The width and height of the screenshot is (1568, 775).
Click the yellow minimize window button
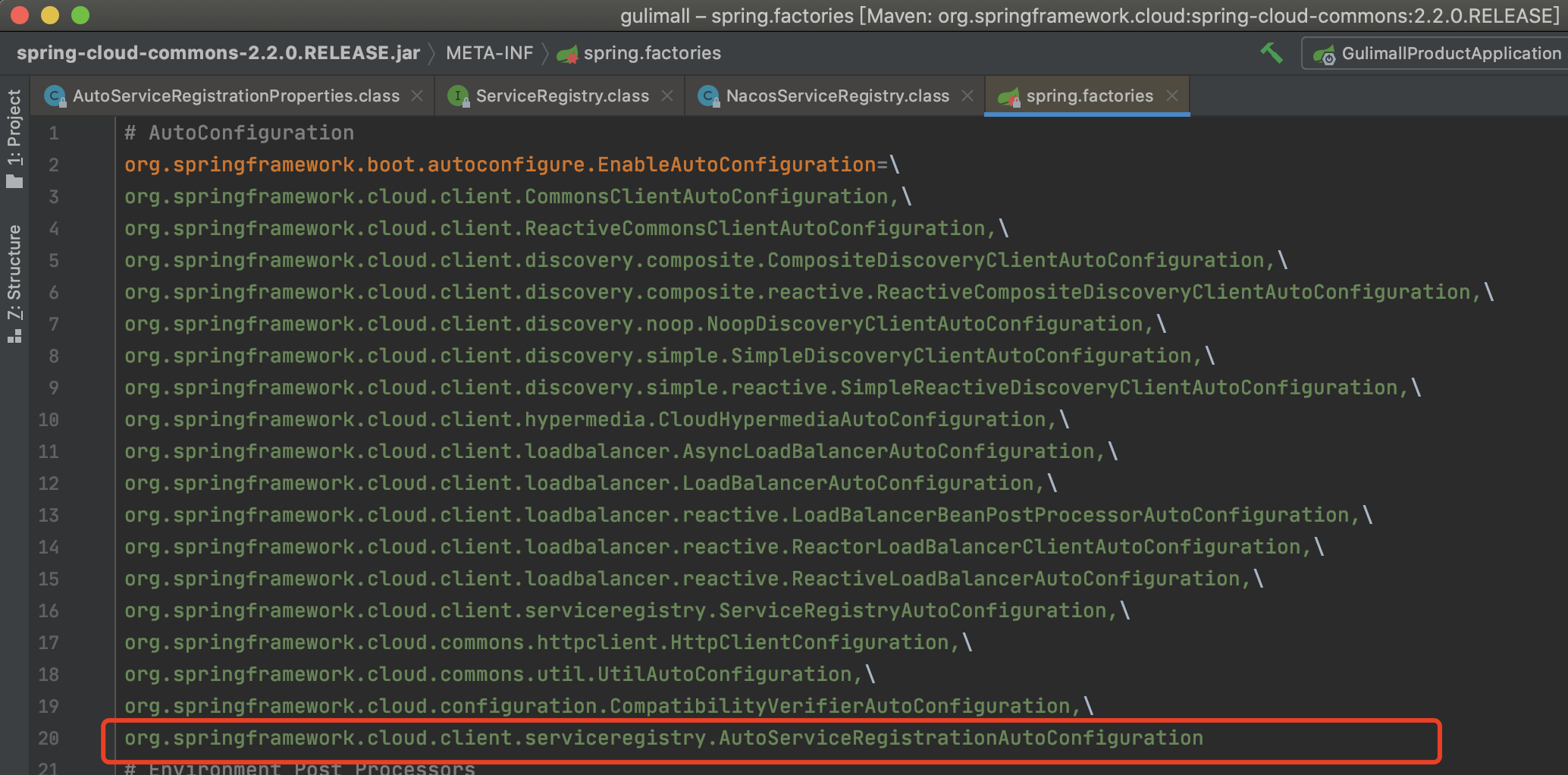click(50, 15)
